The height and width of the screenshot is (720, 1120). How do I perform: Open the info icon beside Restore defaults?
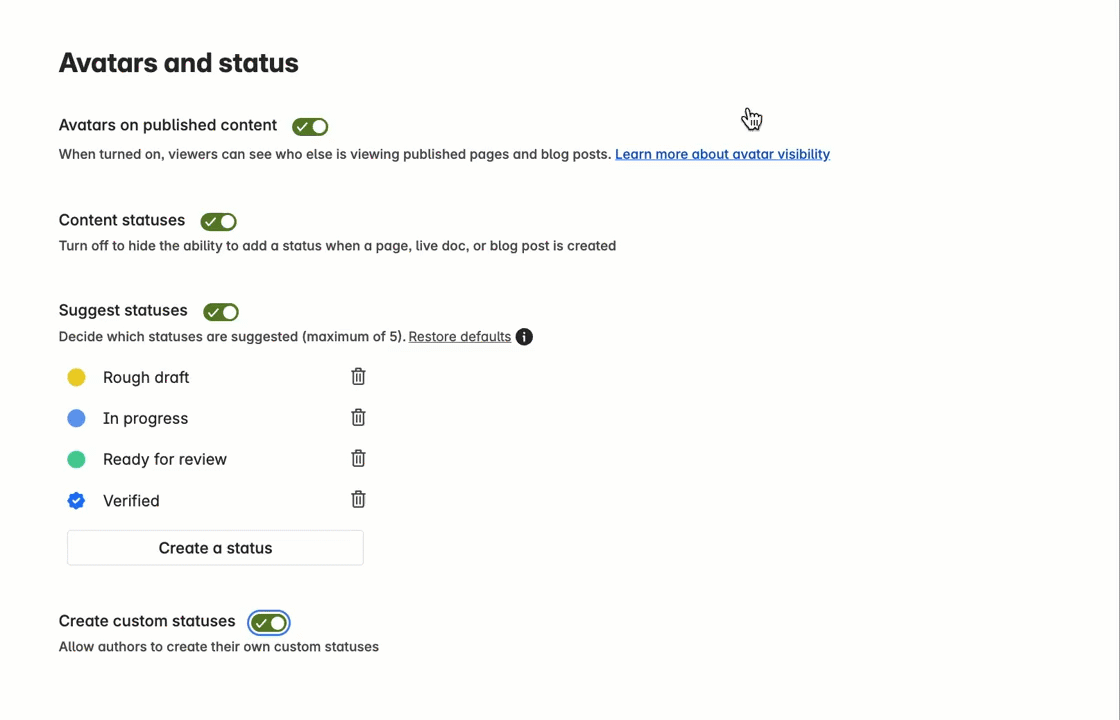click(524, 336)
